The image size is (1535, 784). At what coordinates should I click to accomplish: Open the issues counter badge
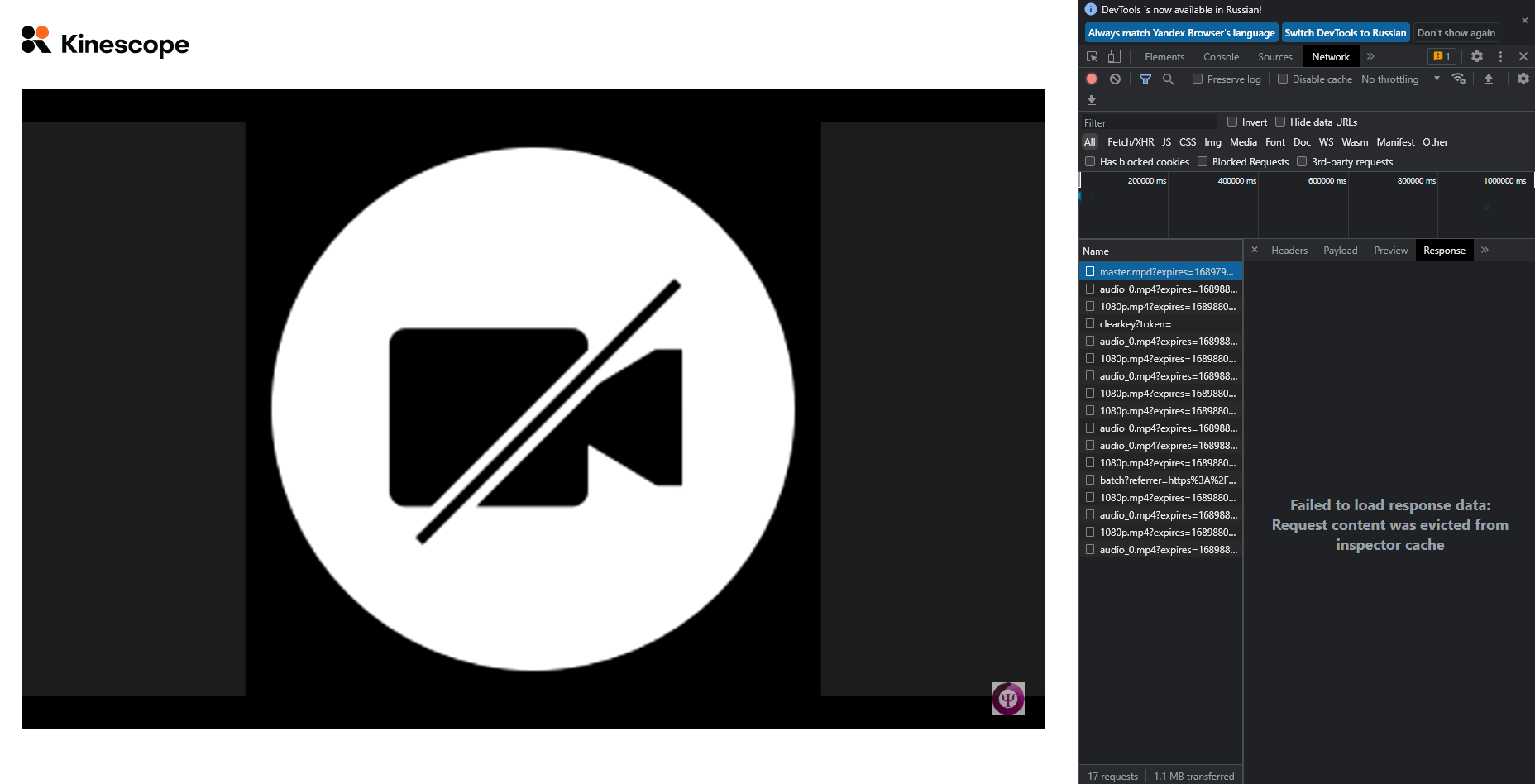(1442, 56)
